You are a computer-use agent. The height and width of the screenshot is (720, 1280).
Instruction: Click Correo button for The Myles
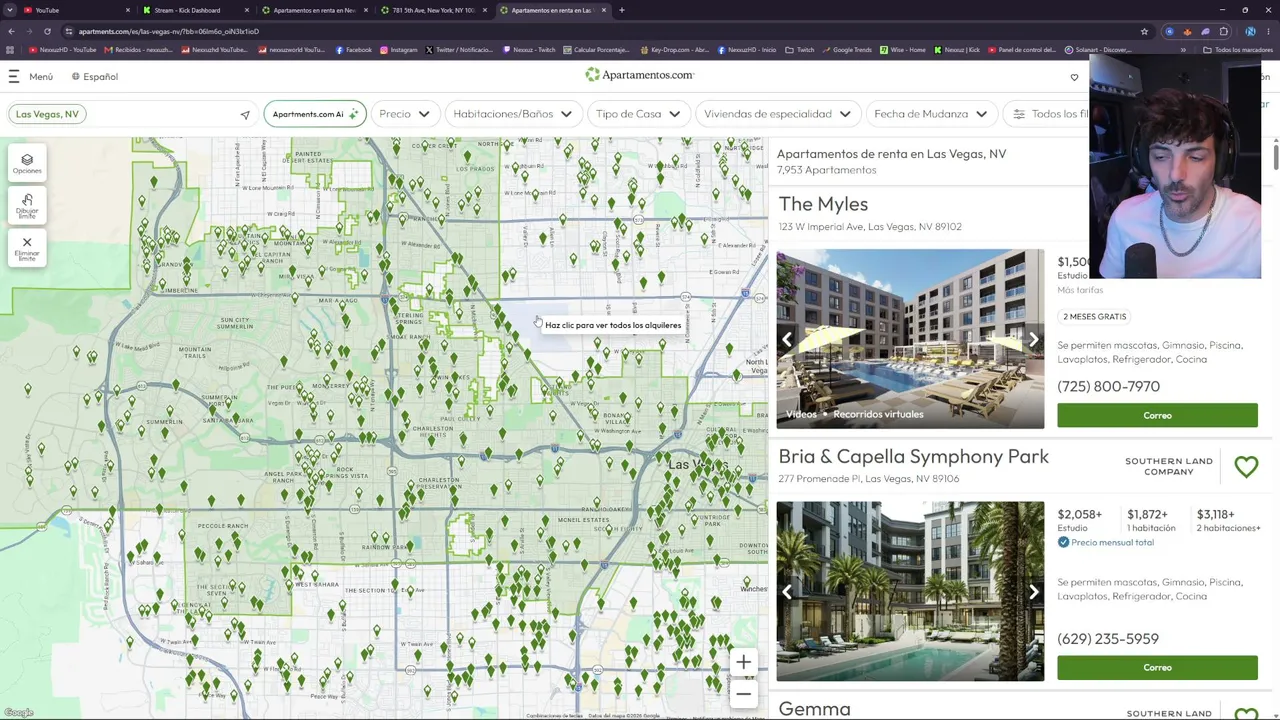click(1157, 415)
